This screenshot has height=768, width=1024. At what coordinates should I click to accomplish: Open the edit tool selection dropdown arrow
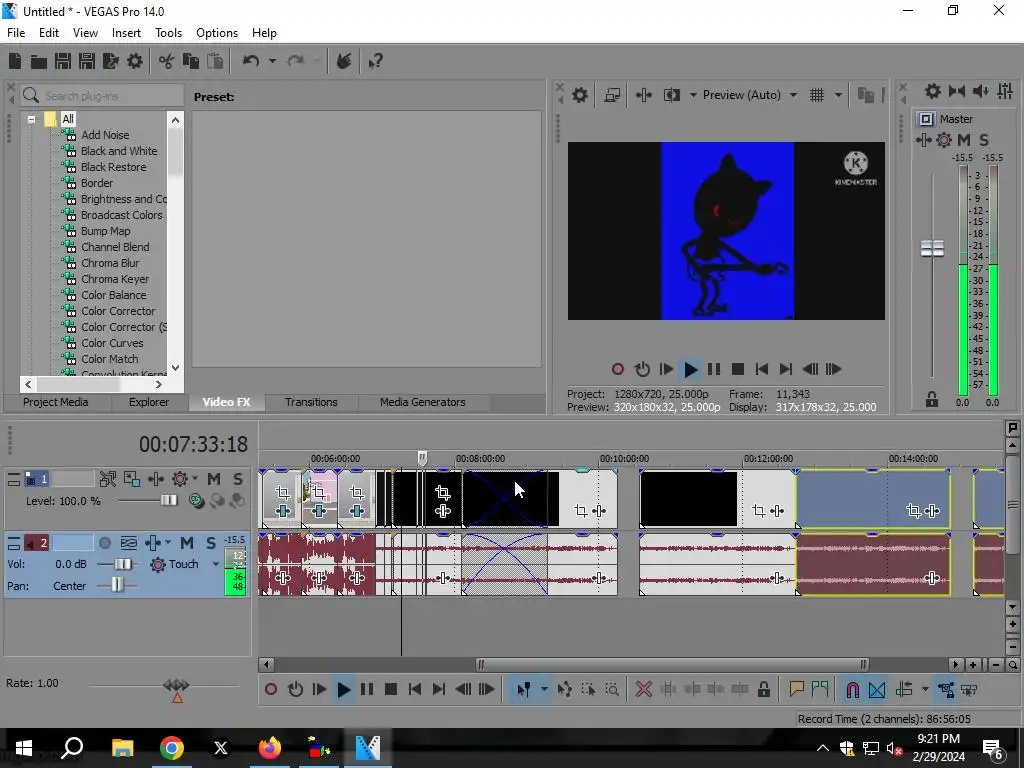[x=544, y=690]
